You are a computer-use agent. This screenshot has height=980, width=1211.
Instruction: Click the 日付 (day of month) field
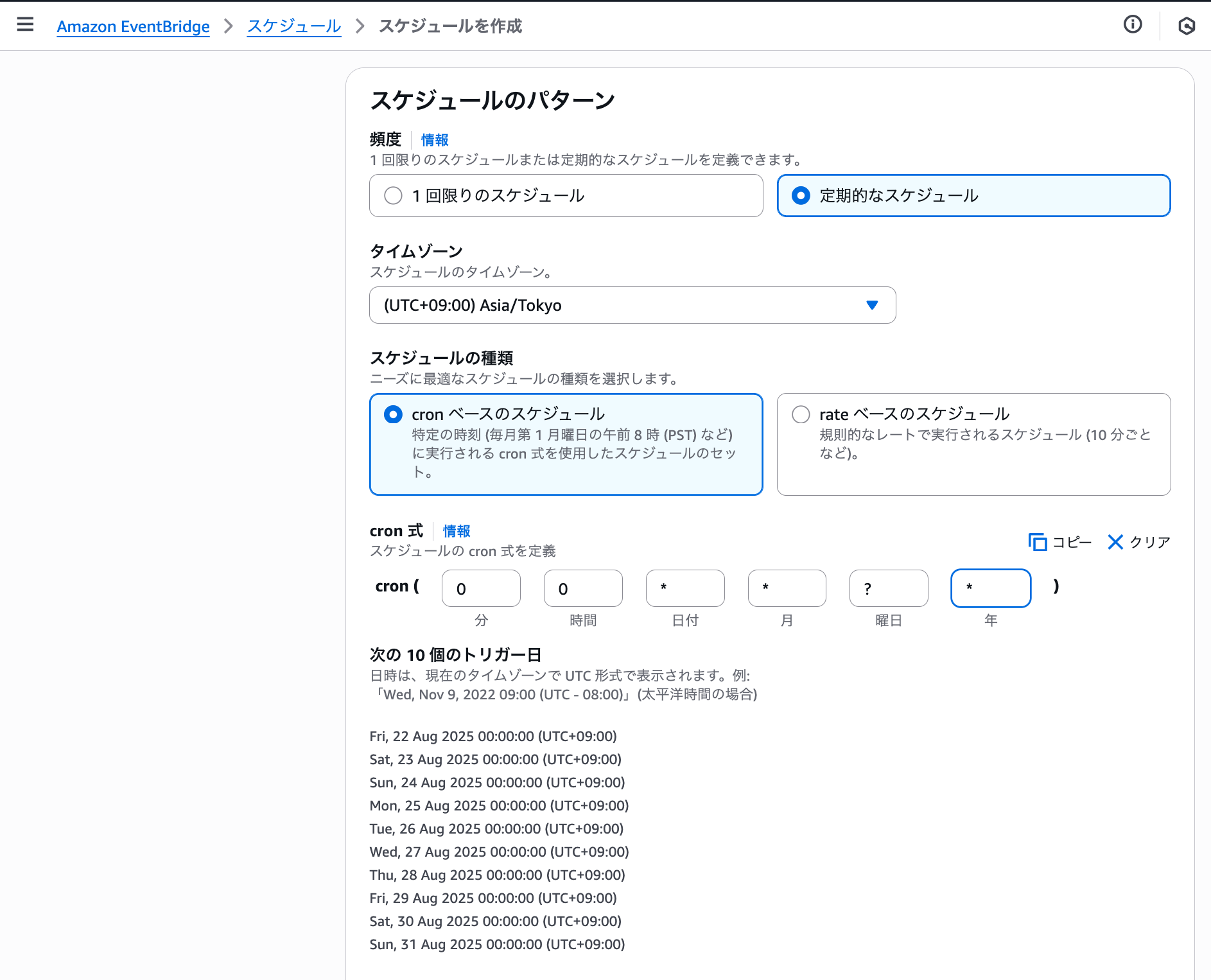[685, 588]
